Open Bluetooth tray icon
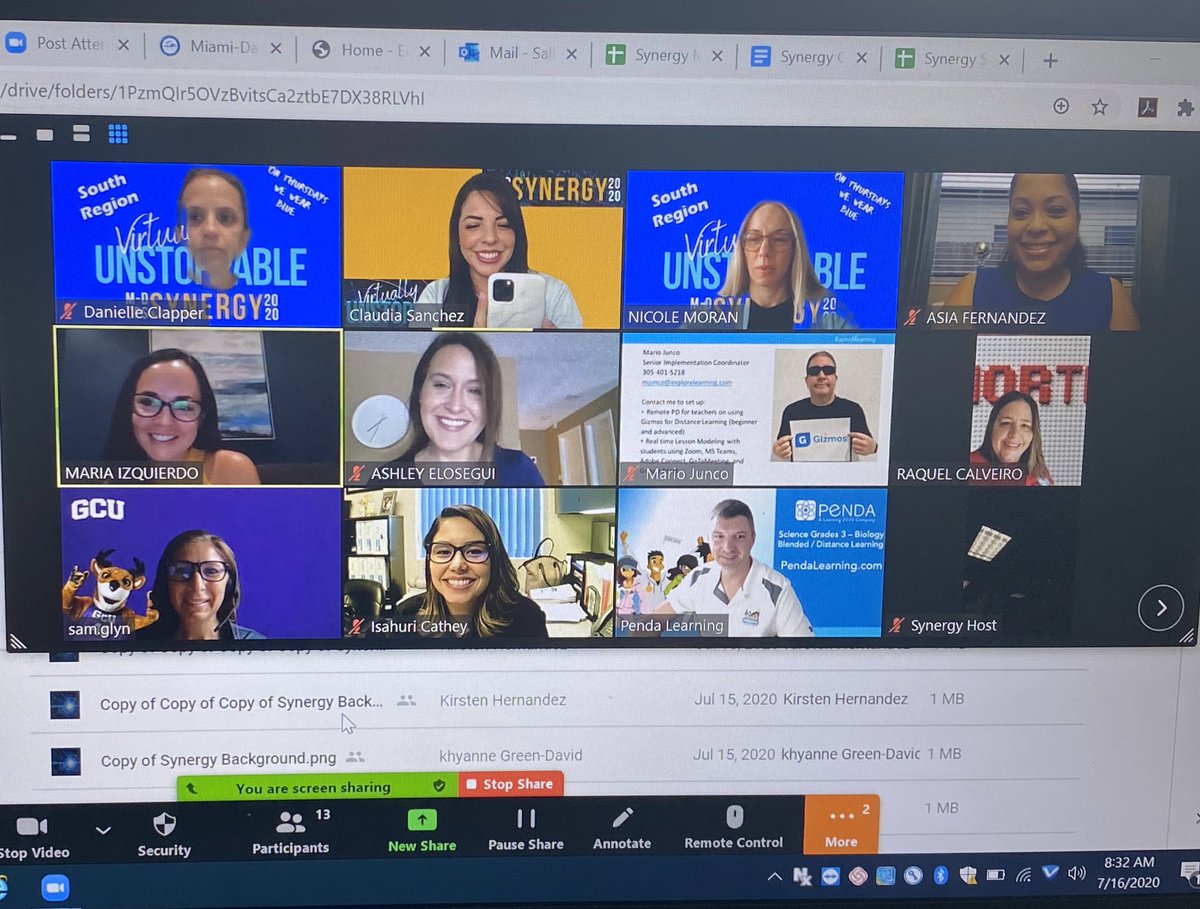Viewport: 1200px width, 909px height. pos(940,875)
